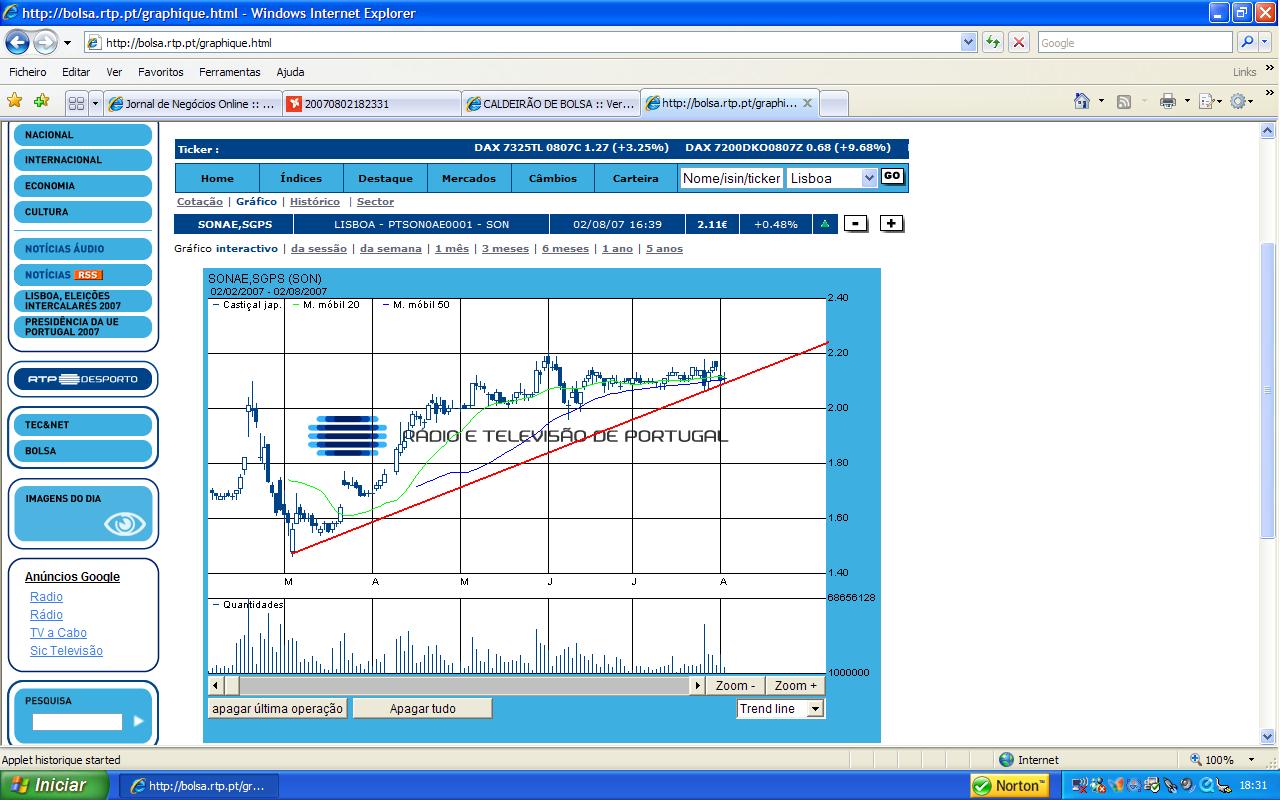This screenshot has height=800, width=1280.
Task: Click the search magnifier button beside Google box
Action: point(1246,42)
